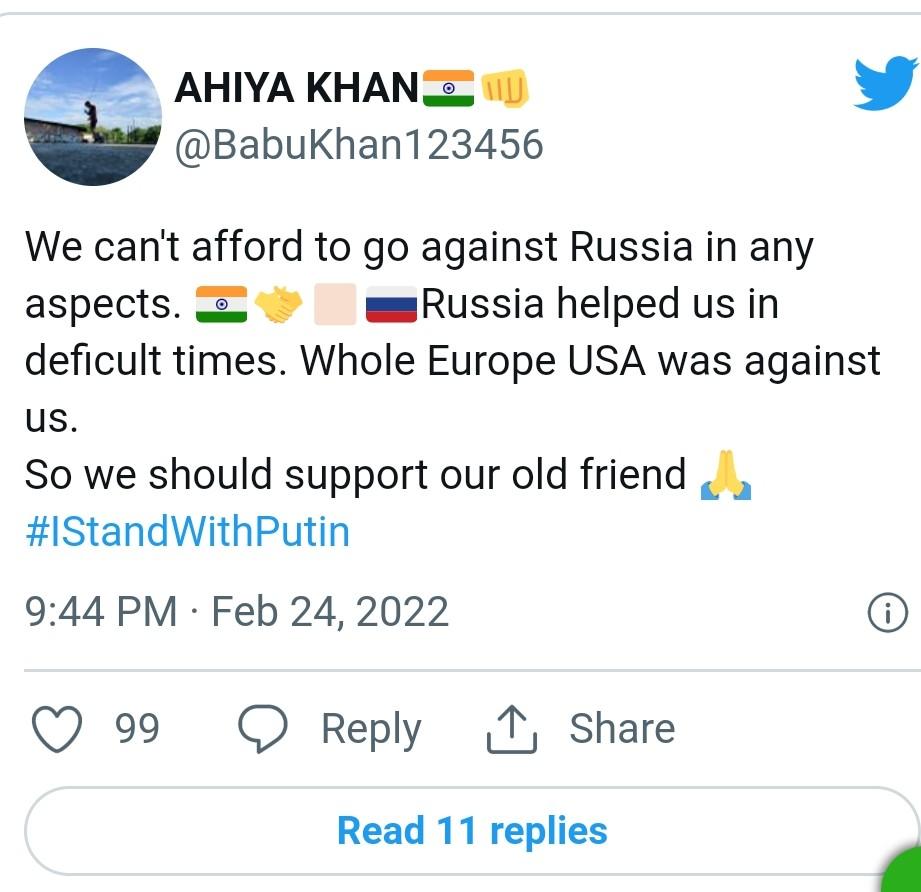921x892 pixels.
Task: Click the 99 likes count
Action: click(137, 729)
